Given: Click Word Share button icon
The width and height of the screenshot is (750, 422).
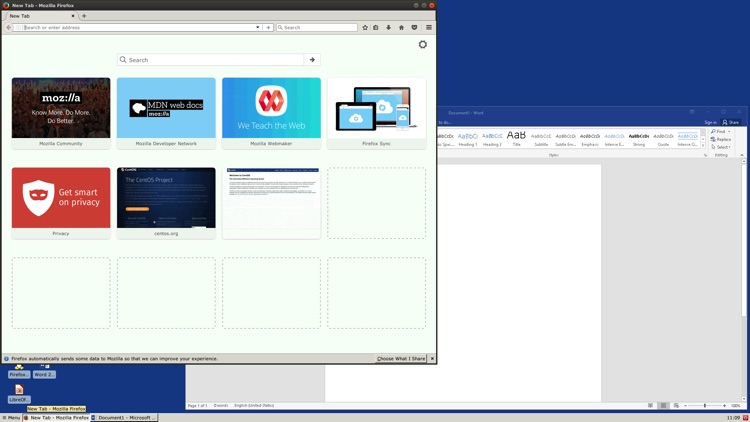Looking at the screenshot, I should click(x=730, y=122).
